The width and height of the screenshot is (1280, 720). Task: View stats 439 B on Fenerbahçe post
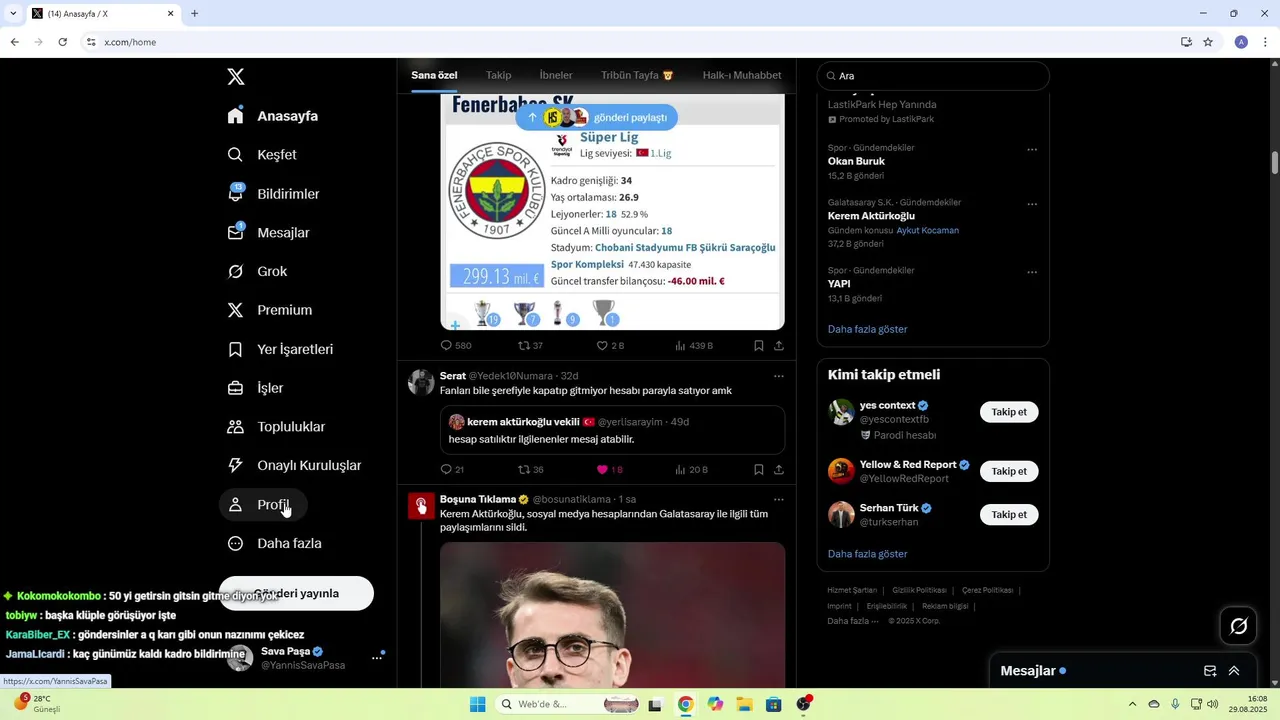(x=693, y=346)
